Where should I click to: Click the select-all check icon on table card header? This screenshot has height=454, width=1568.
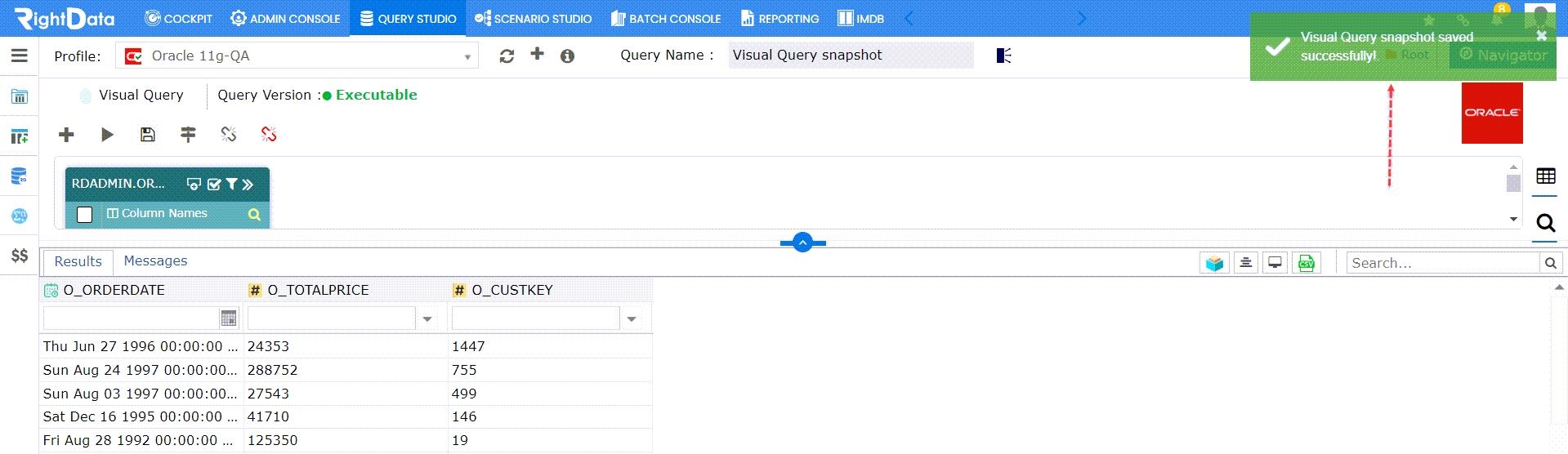click(x=214, y=184)
